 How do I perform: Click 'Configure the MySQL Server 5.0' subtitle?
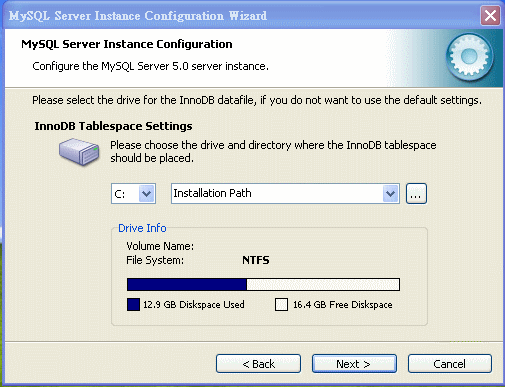(x=150, y=66)
